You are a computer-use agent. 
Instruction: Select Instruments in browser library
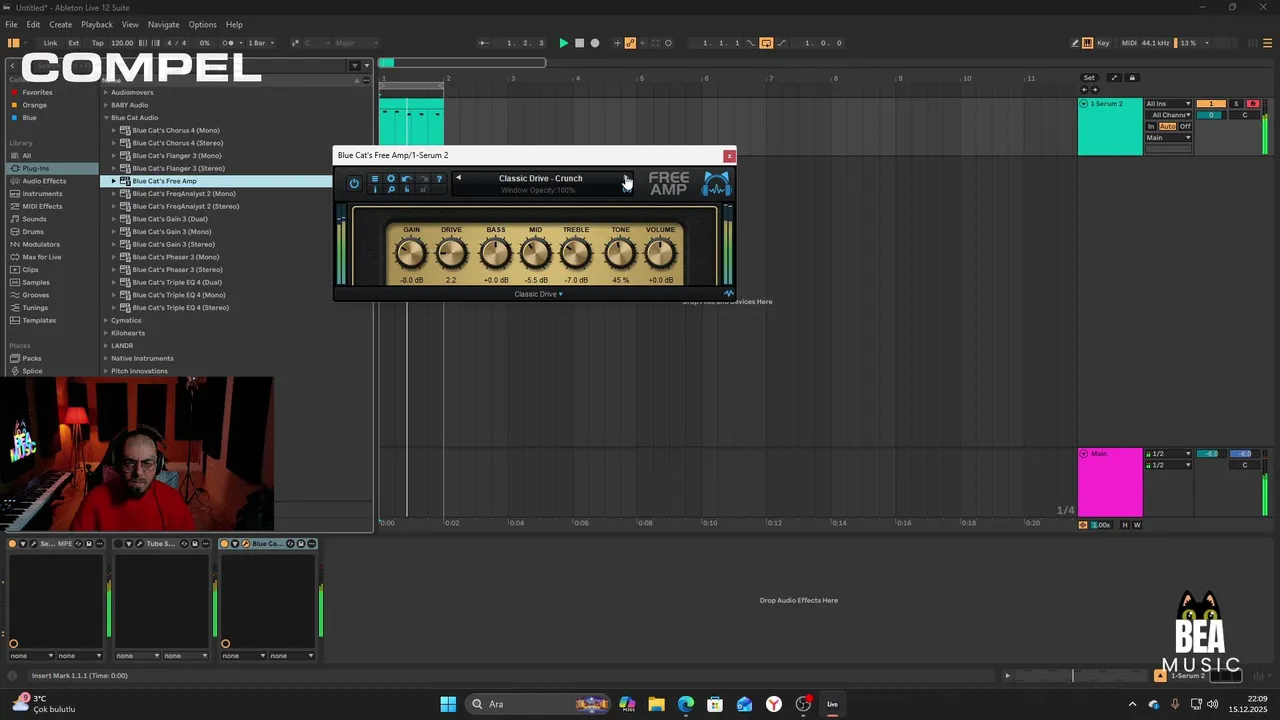point(42,194)
